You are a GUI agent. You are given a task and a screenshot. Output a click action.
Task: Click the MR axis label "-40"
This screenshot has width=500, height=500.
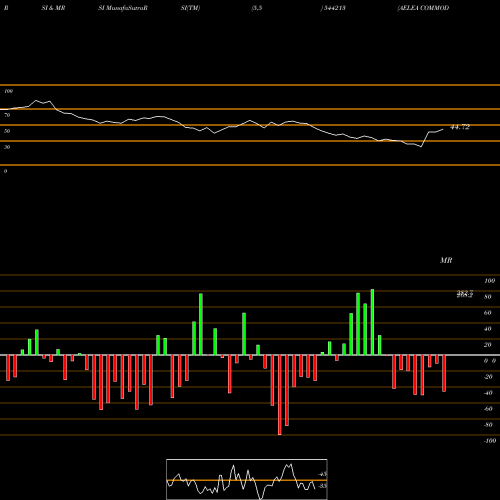[488, 393]
